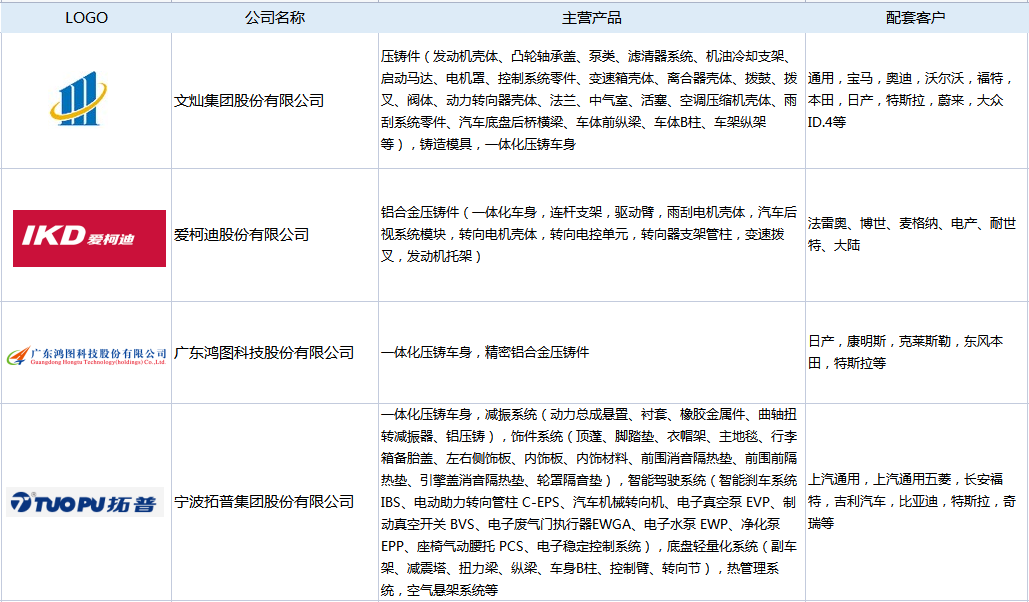The width and height of the screenshot is (1029, 602).
Task: Click the 广东鸿图科技股份有限公司 name cell
Action: pos(275,353)
